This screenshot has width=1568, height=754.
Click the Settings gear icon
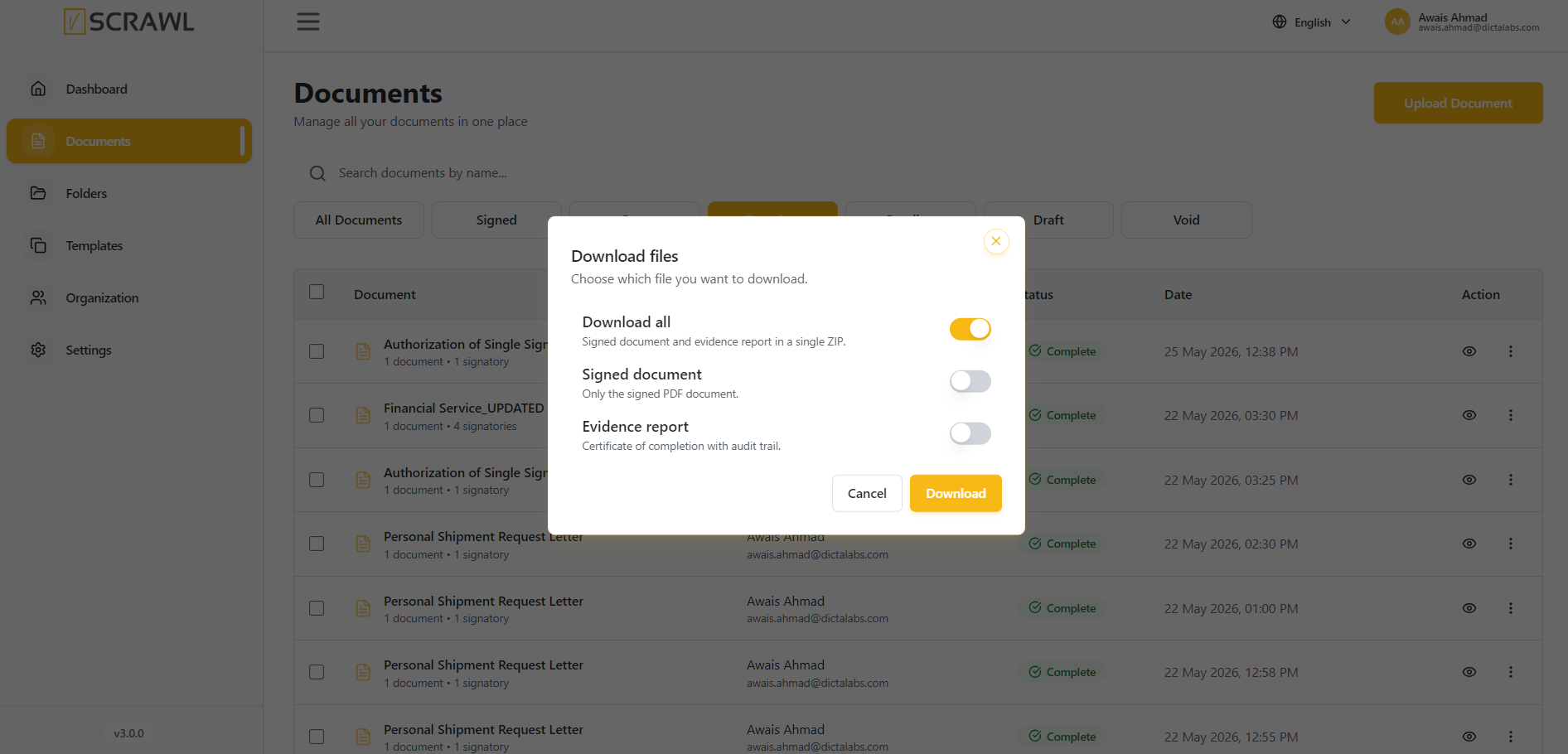pyautogui.click(x=38, y=350)
